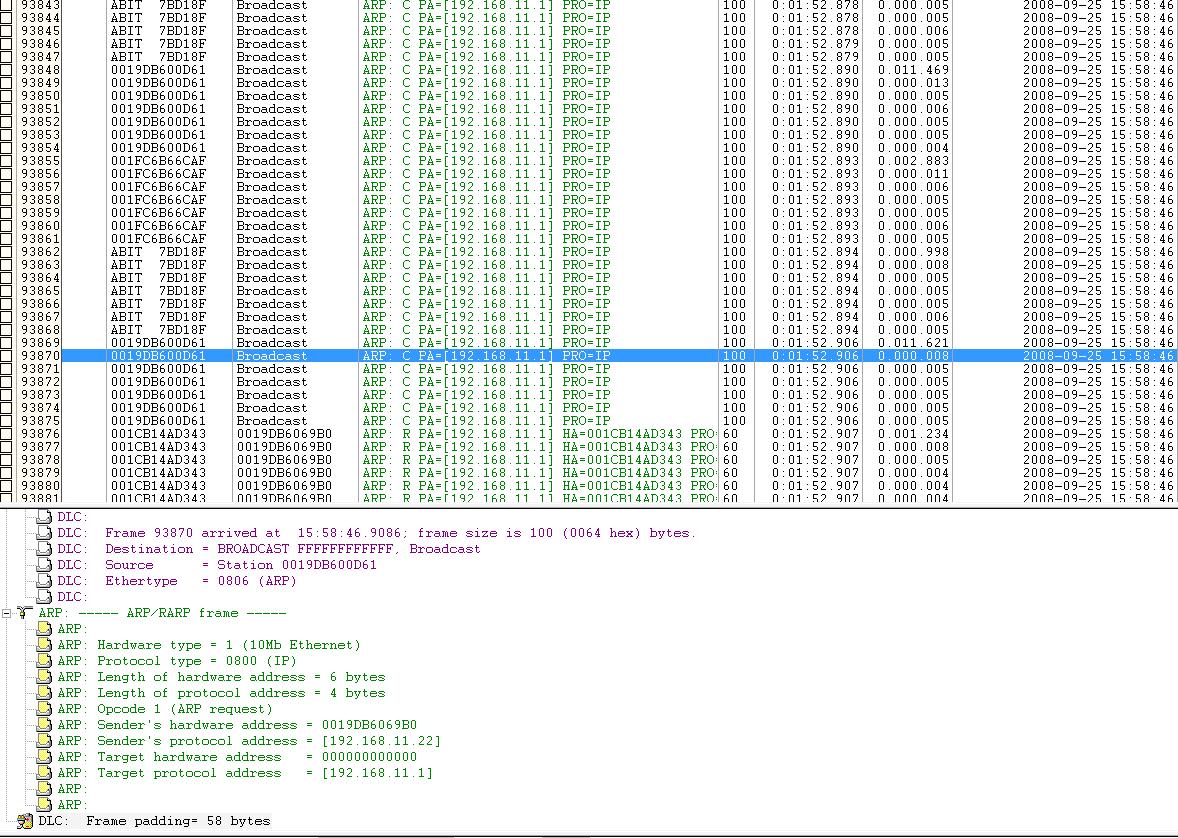
Task: Click the page icon beside Hardware type line
Action: tap(43, 645)
